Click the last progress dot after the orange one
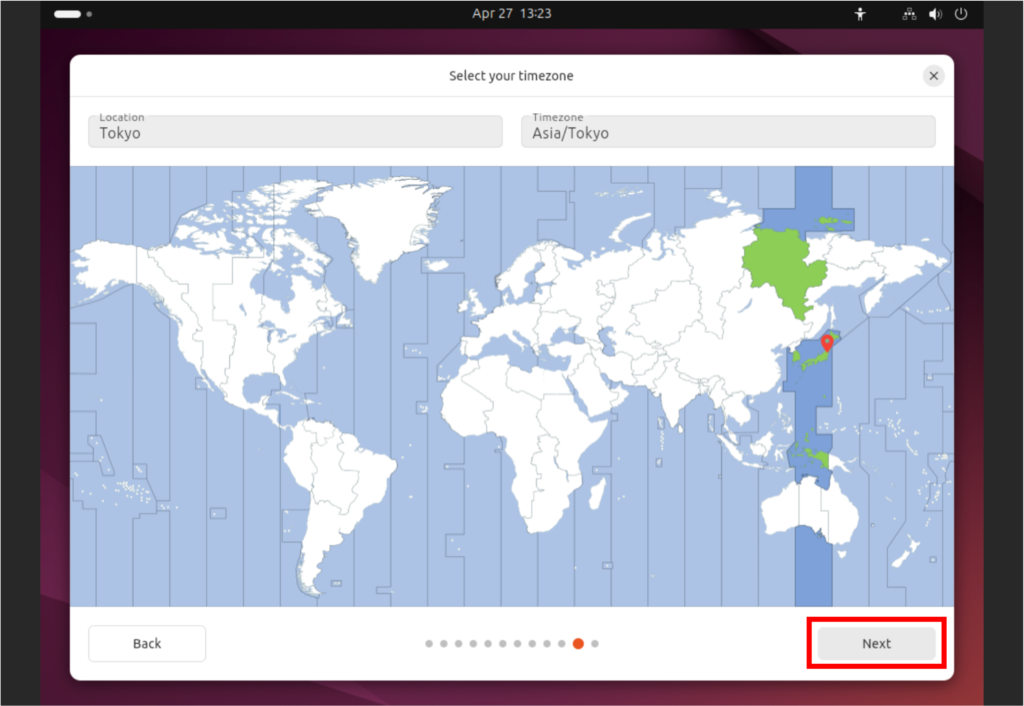 pos(595,643)
